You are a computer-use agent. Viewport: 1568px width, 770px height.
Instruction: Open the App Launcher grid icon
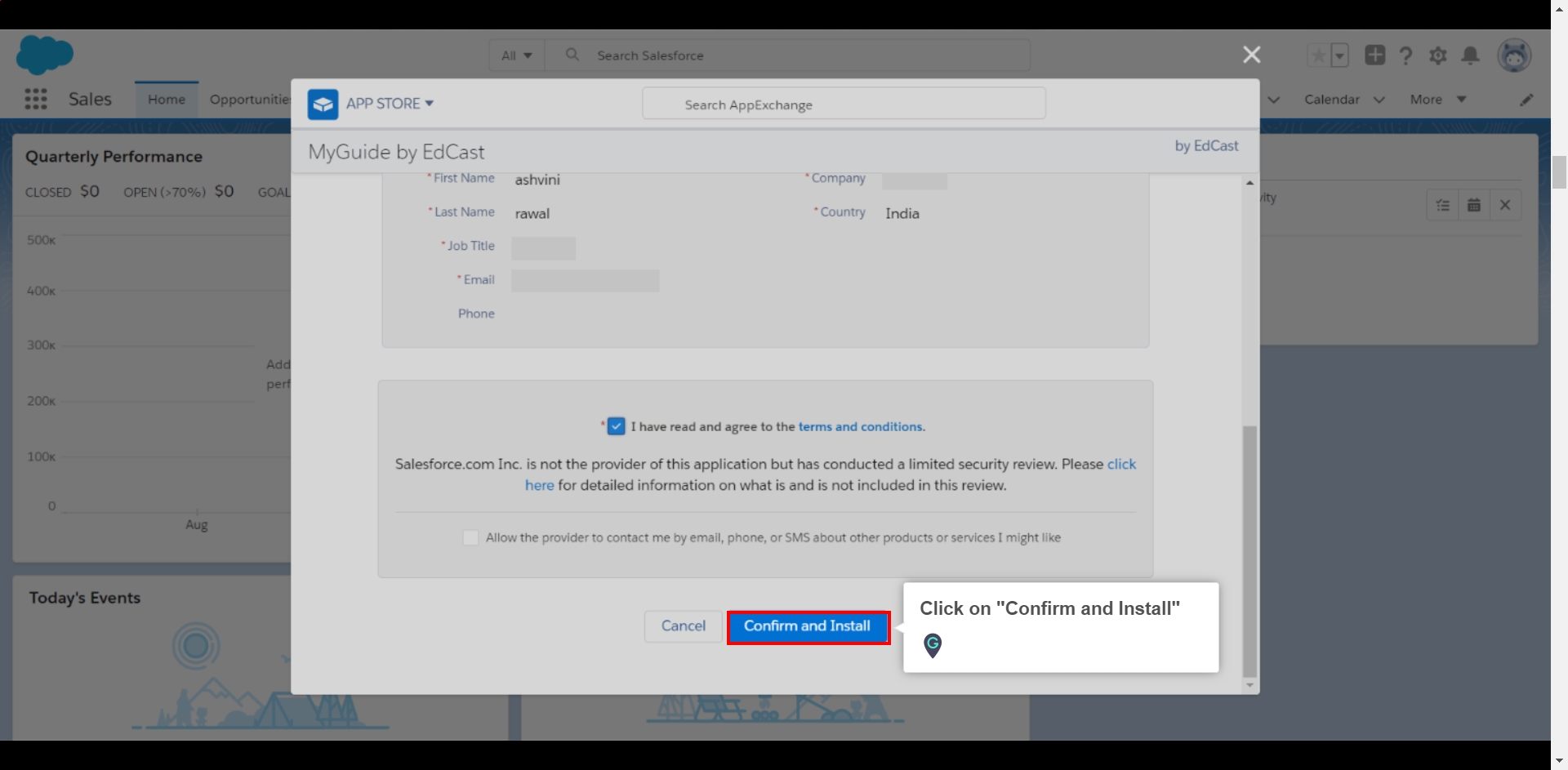(35, 99)
